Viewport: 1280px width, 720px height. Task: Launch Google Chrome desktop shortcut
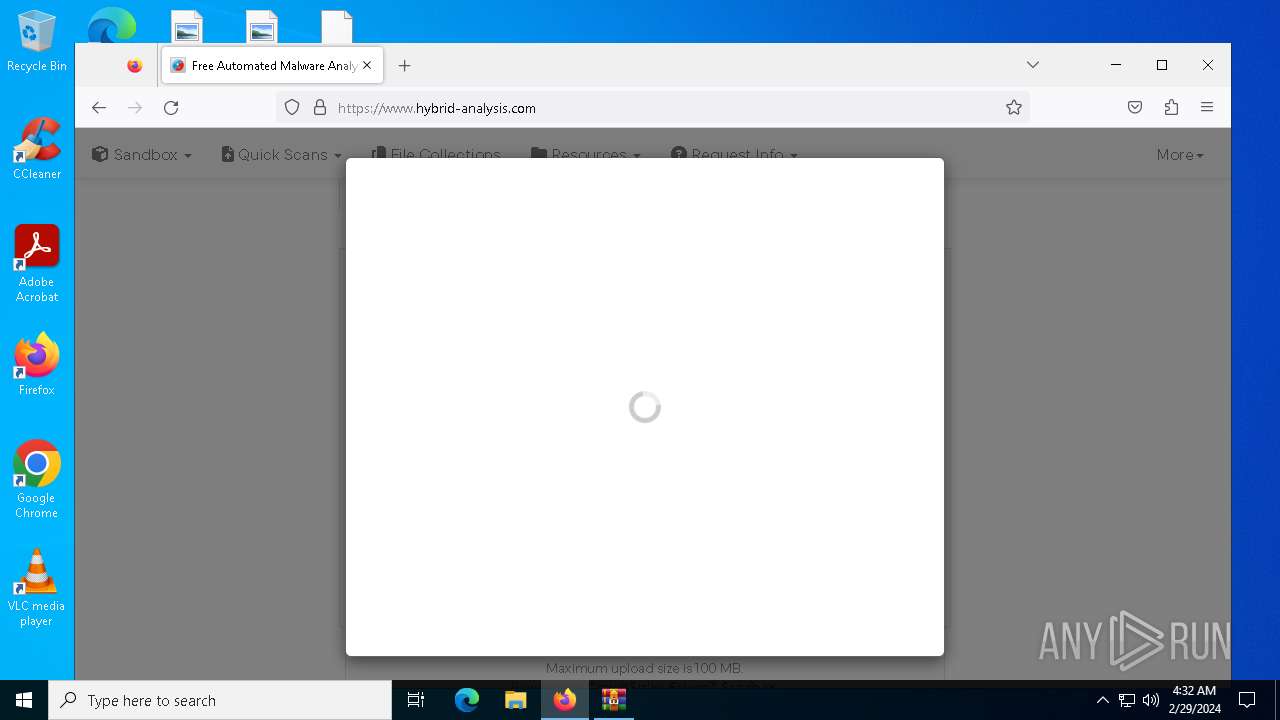coord(37,480)
